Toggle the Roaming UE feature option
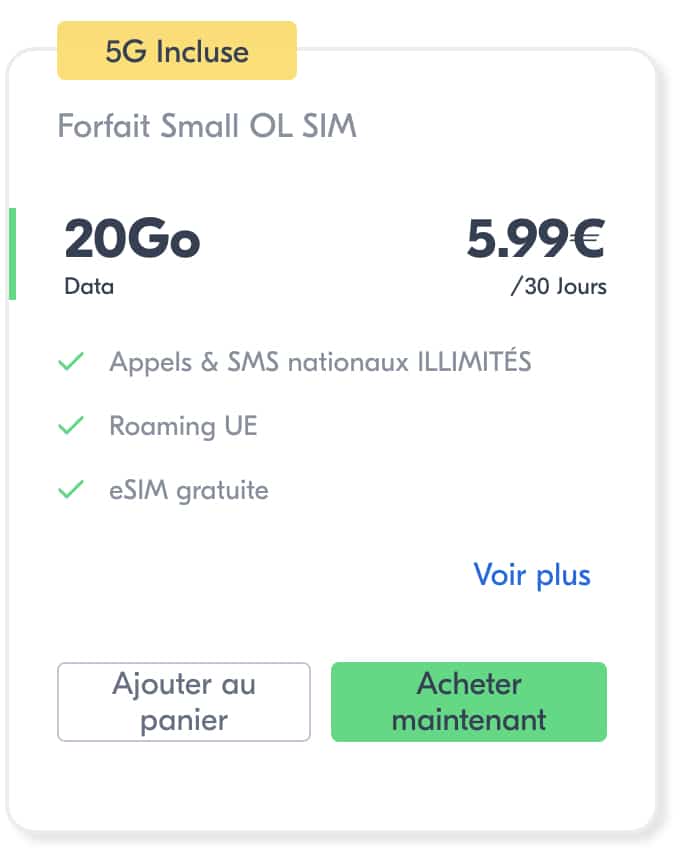 183,425
